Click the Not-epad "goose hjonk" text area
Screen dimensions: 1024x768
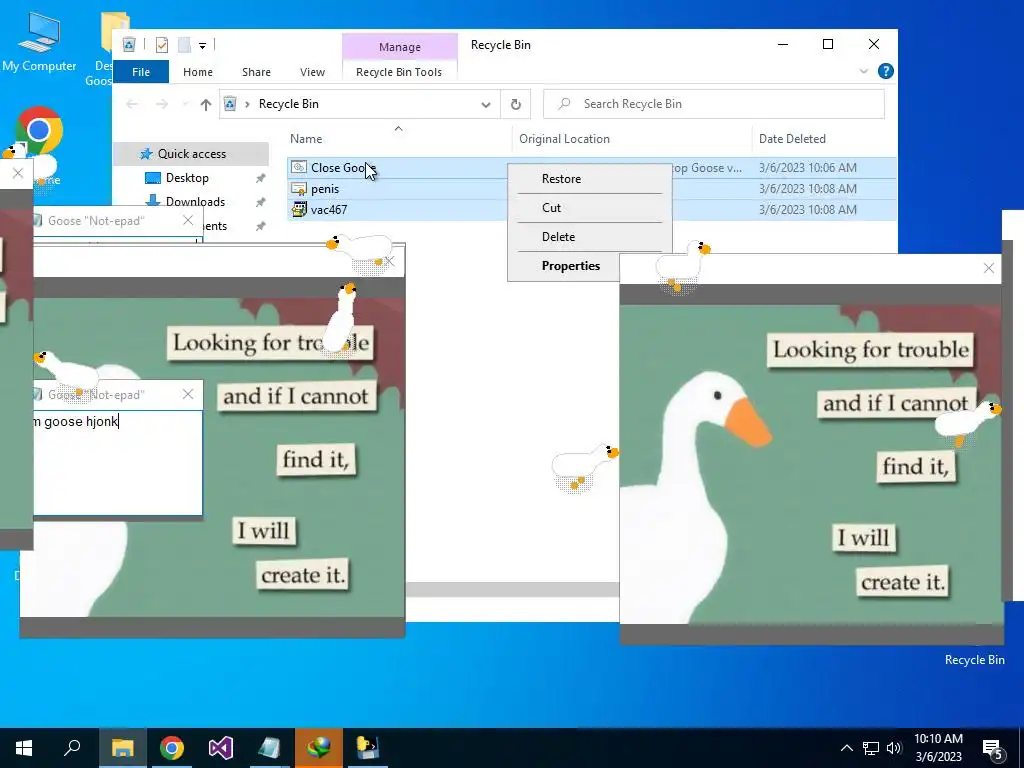(x=118, y=462)
